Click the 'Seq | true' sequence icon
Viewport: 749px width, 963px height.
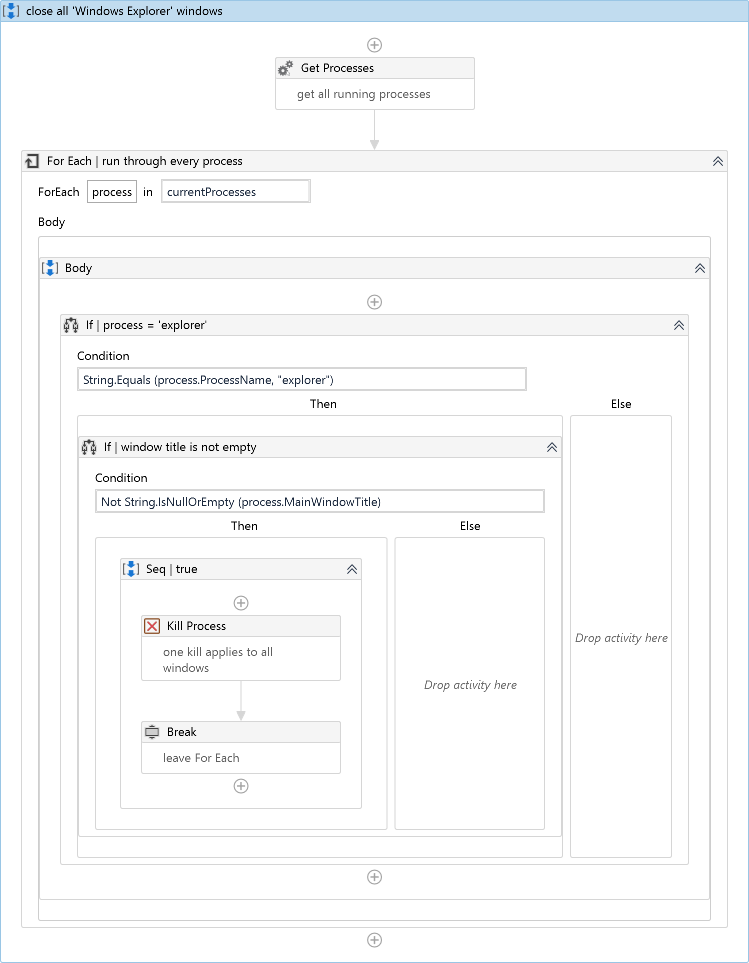(x=131, y=569)
